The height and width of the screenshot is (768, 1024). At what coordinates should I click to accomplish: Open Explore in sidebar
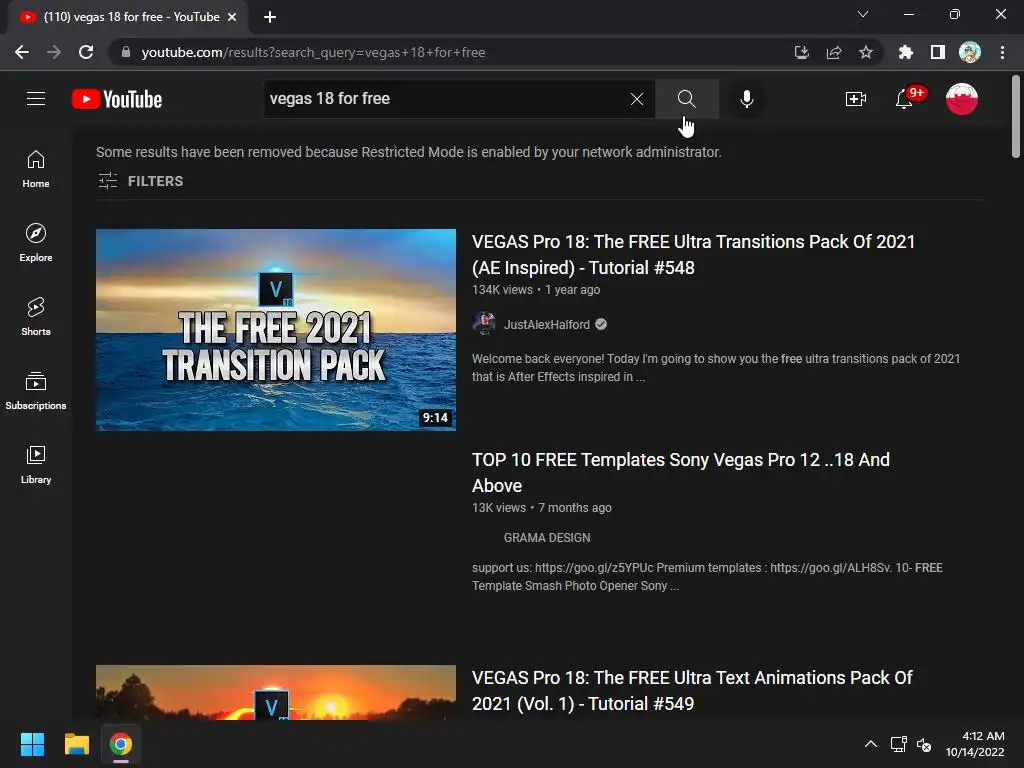click(x=36, y=243)
